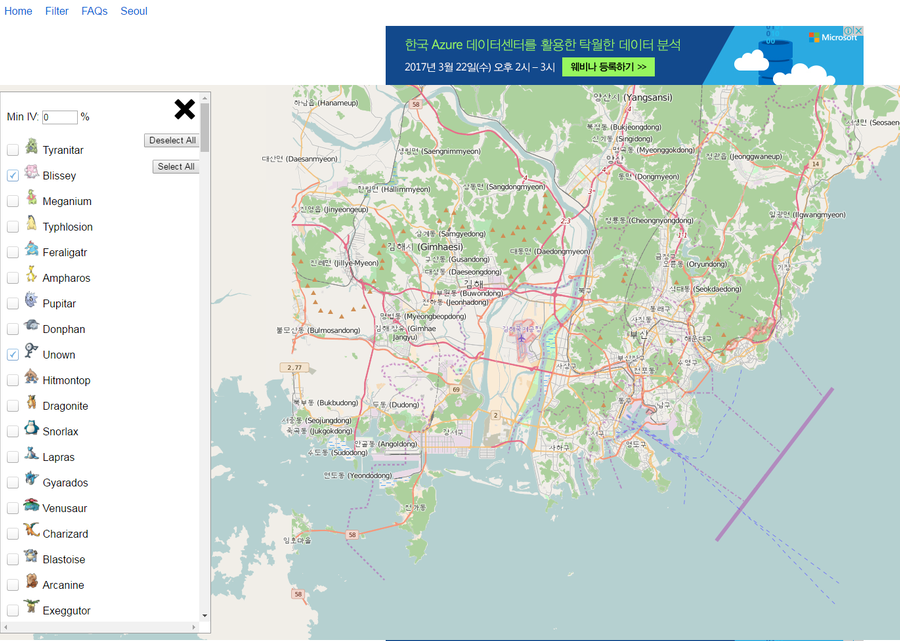The height and width of the screenshot is (641, 900).
Task: Disable the Unown filter checkbox
Action: [13, 354]
